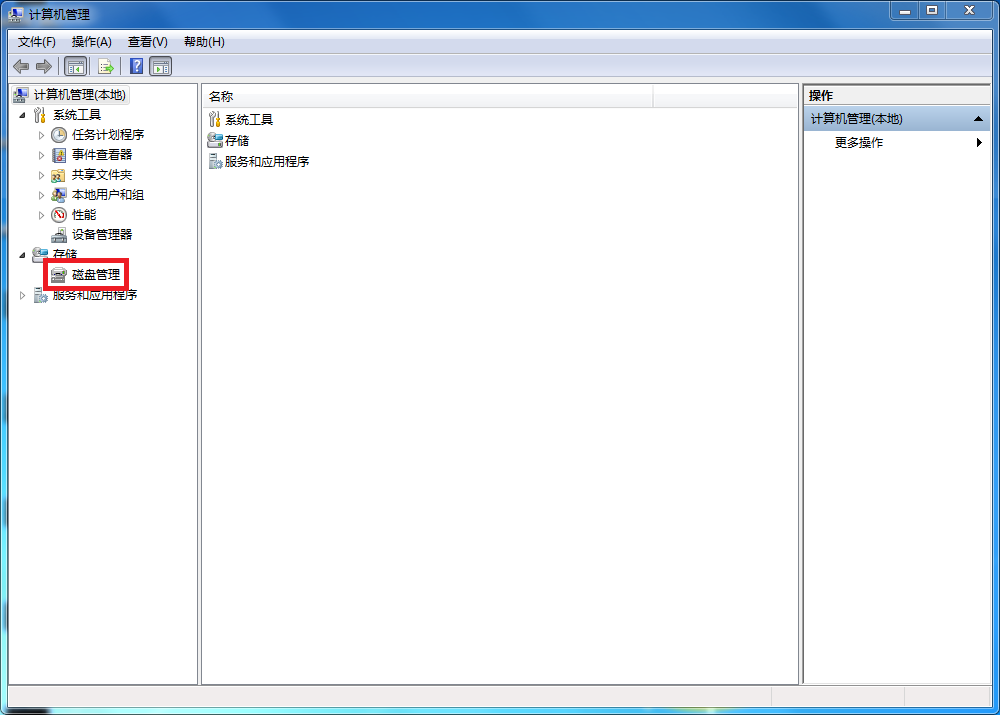Expand 服务和应用程序 in the left tree
This screenshot has height=715, width=1000.
click(x=23, y=295)
